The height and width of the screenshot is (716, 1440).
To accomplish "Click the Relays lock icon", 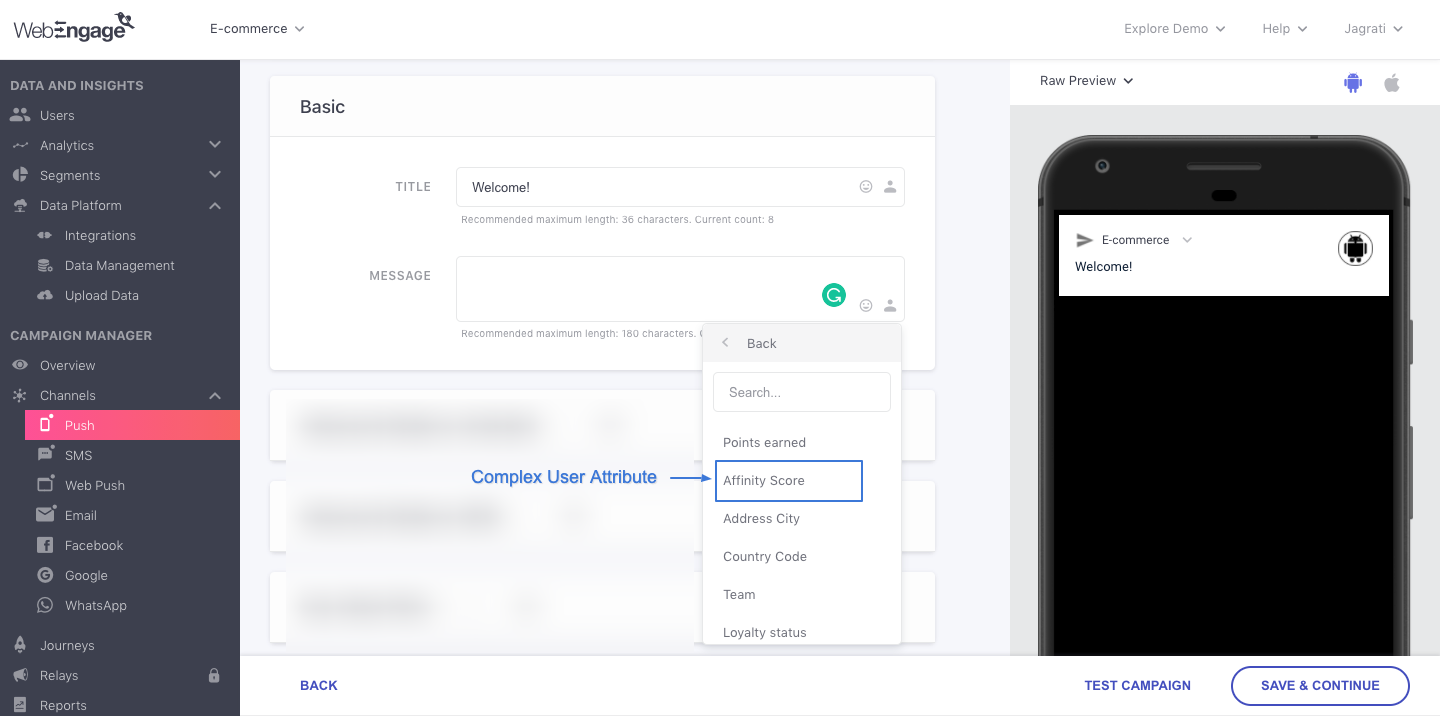I will [x=214, y=675].
